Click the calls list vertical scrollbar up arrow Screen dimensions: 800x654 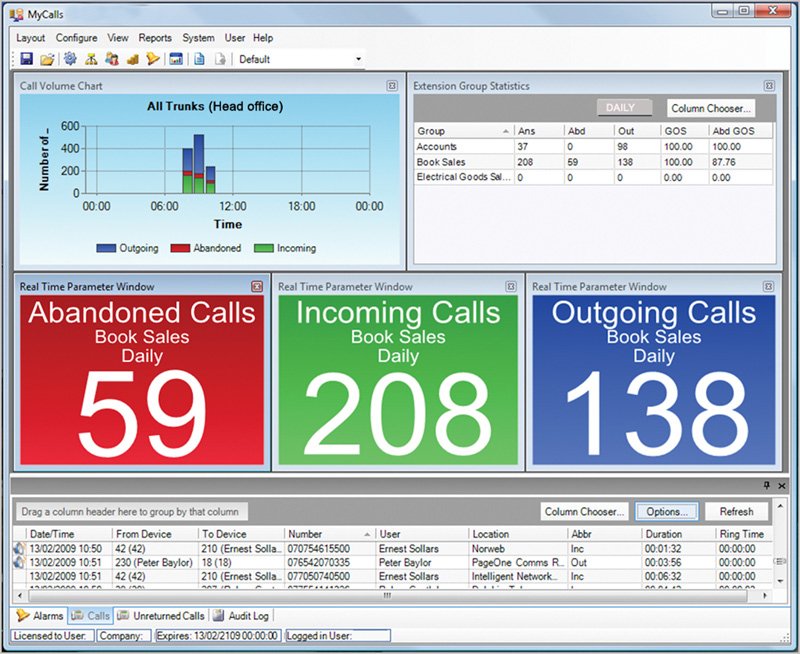[780, 506]
